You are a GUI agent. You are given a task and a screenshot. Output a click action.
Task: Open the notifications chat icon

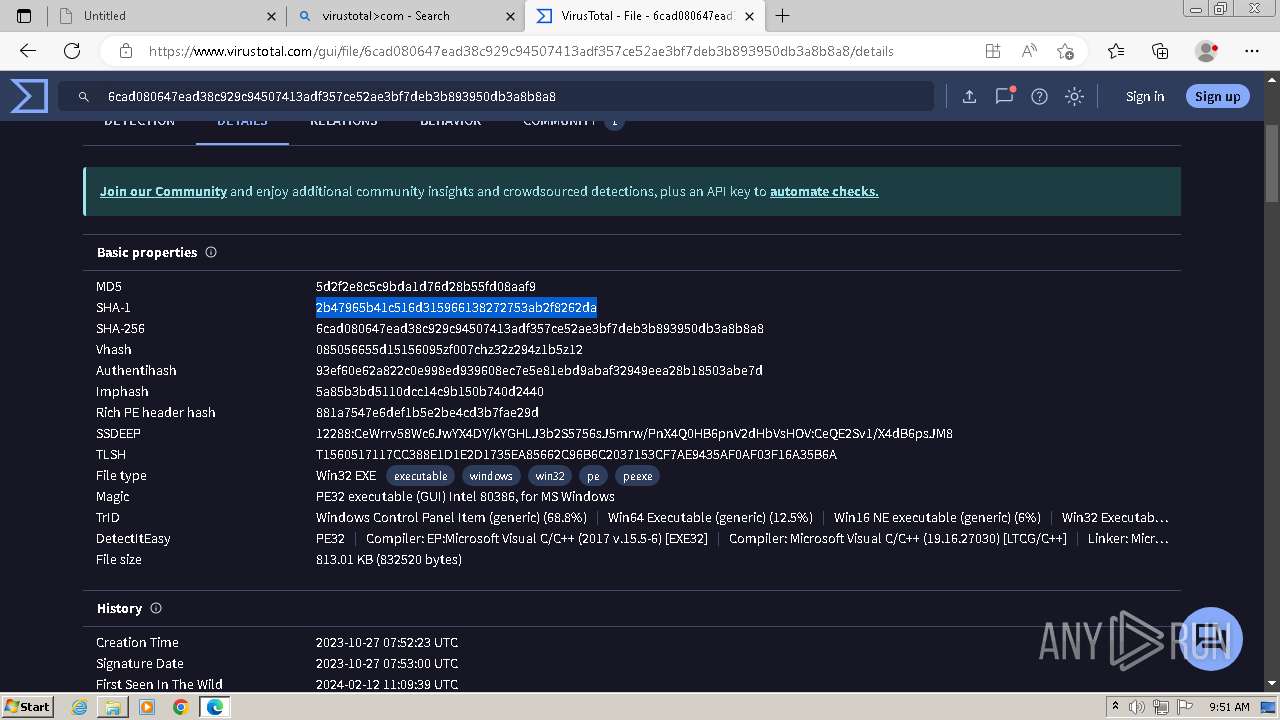tap(1004, 96)
